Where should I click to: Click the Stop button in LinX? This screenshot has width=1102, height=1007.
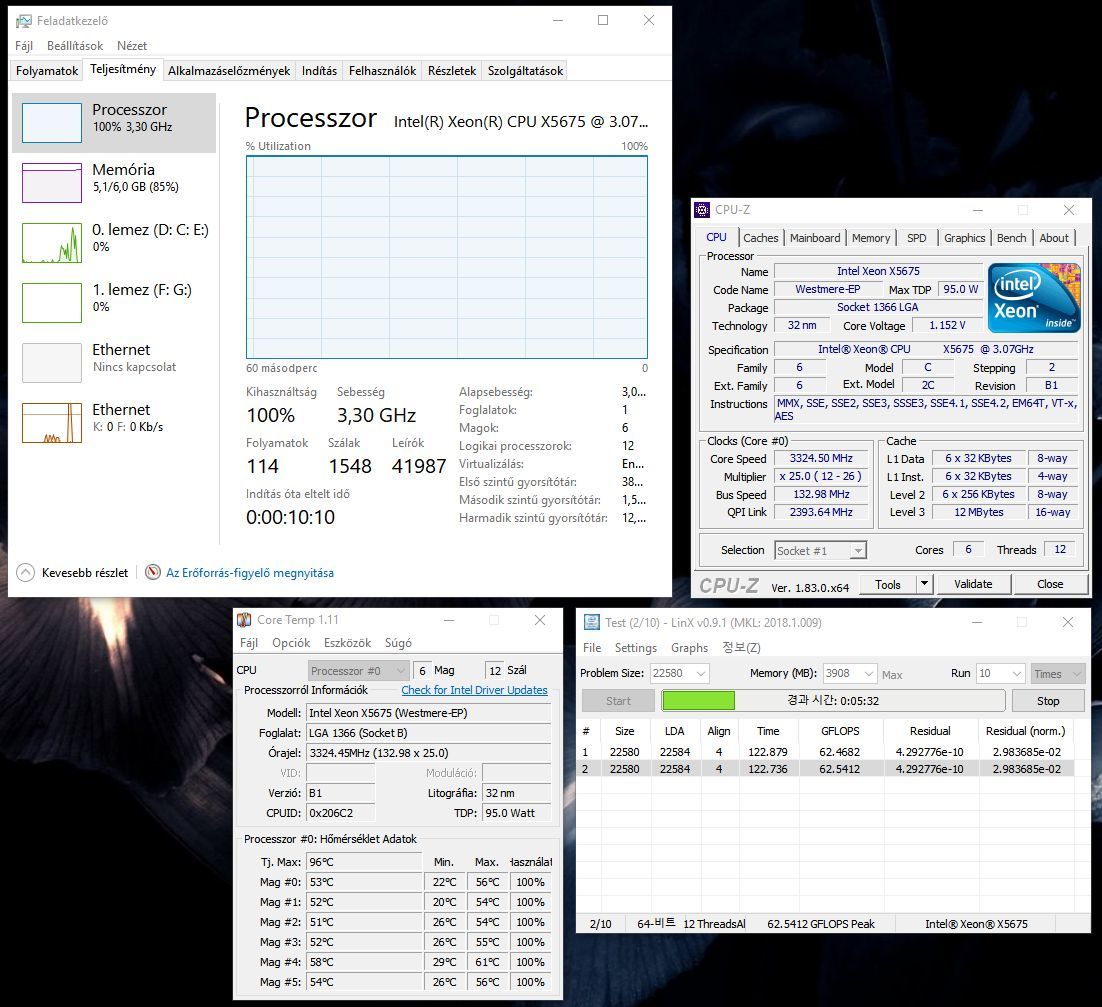tap(1047, 701)
